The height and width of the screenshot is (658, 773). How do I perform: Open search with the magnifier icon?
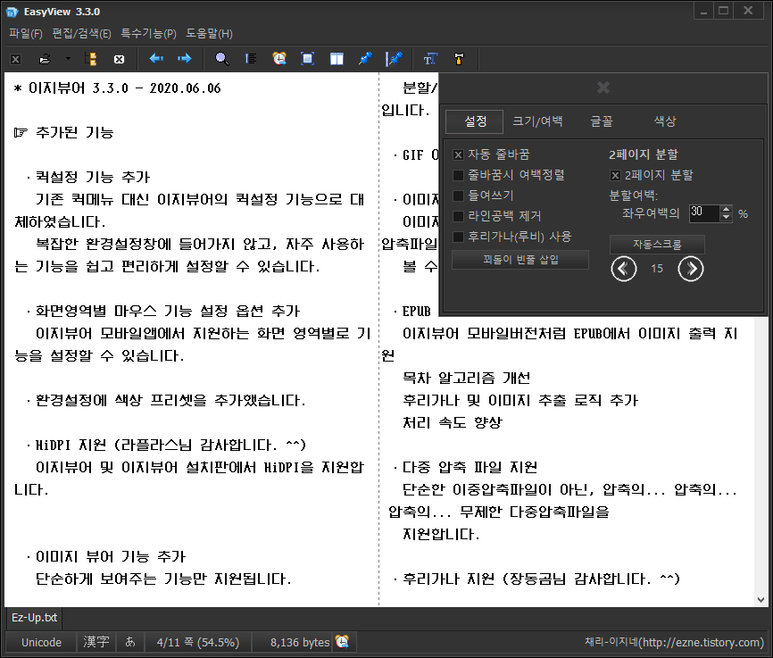(222, 59)
